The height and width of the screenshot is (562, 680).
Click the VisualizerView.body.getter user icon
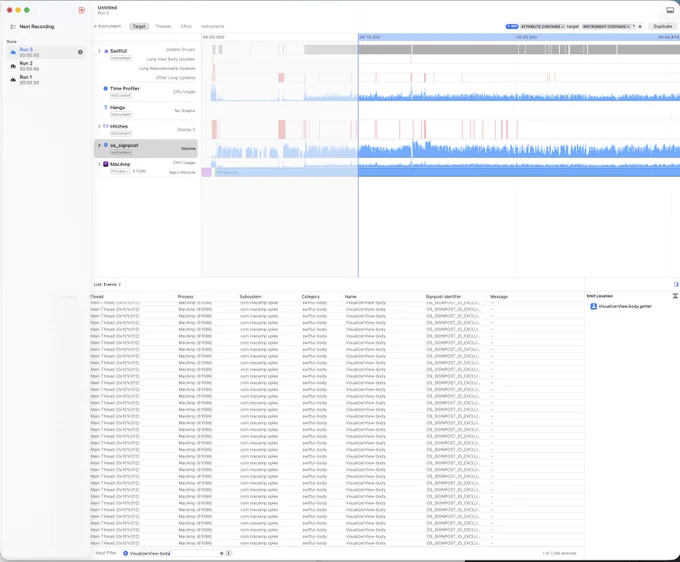pos(594,306)
